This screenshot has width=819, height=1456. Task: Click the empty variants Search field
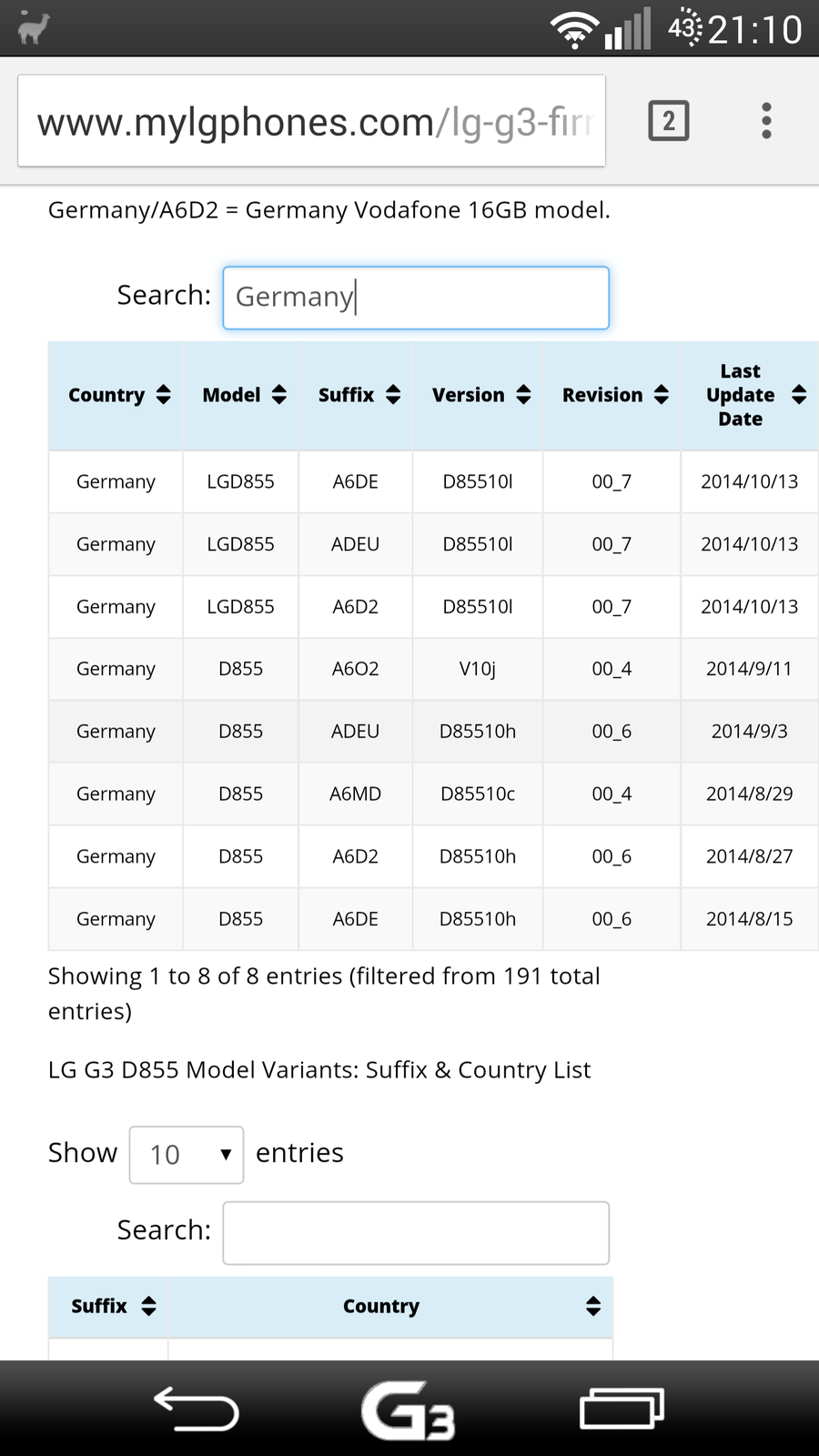click(x=416, y=1233)
